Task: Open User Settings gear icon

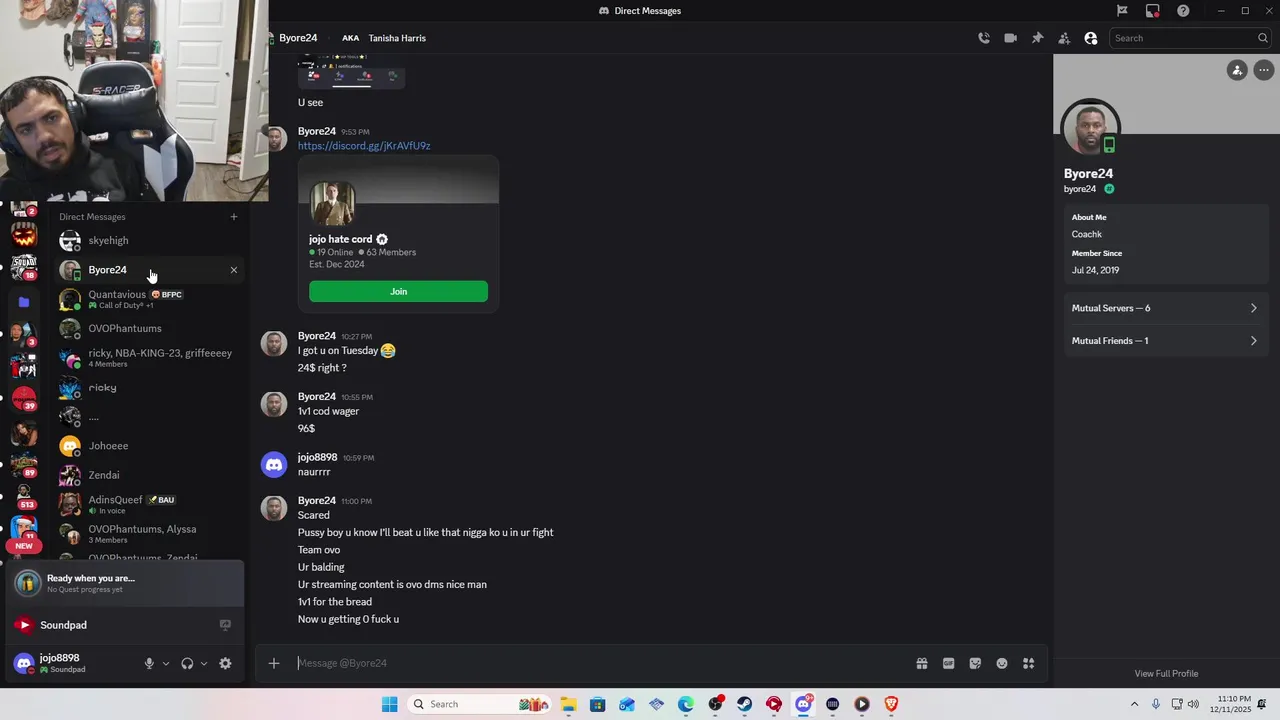Action: (225, 663)
